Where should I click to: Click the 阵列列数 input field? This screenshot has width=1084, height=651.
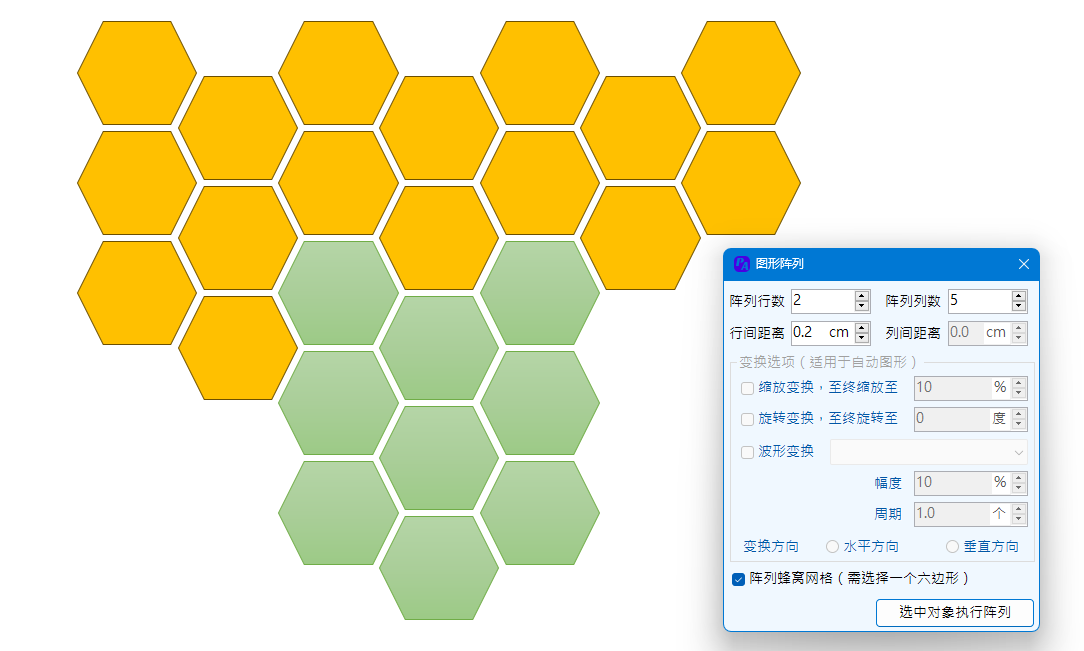click(980, 301)
